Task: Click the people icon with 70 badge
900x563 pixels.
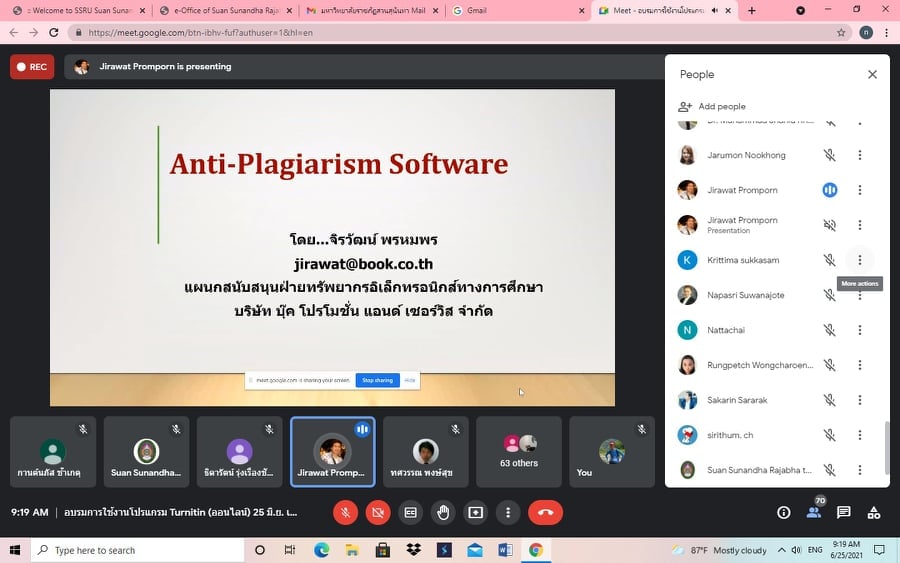Action: (814, 512)
